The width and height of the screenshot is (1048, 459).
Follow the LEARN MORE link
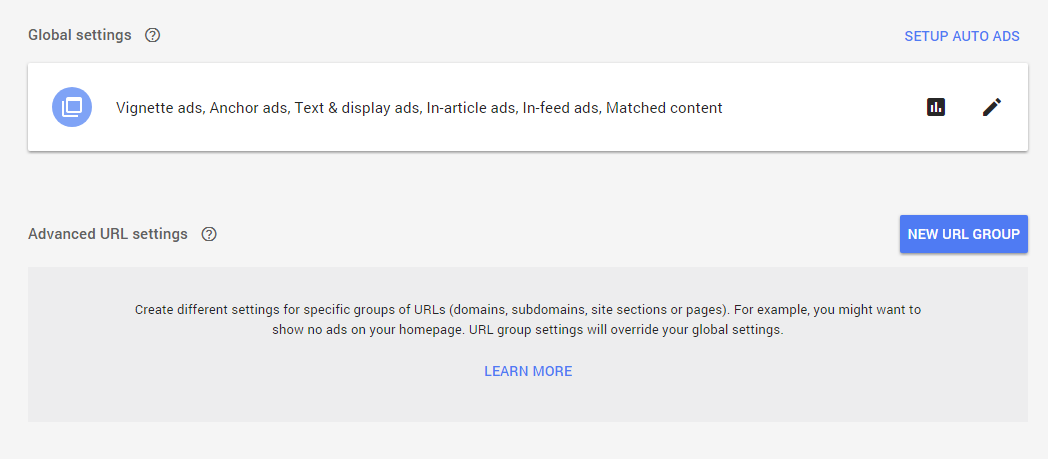tap(528, 371)
